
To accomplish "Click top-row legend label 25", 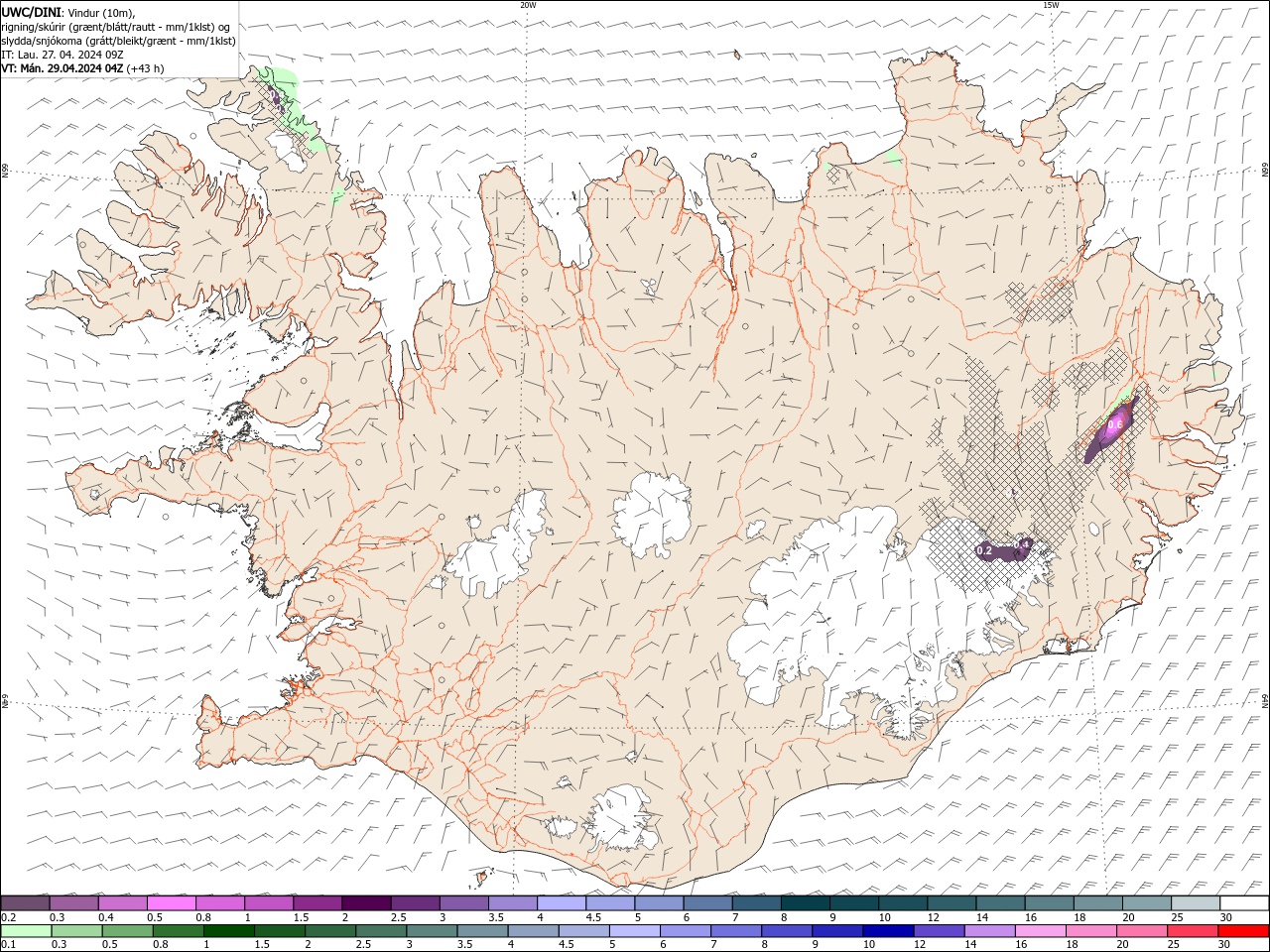I will coord(1176,917).
